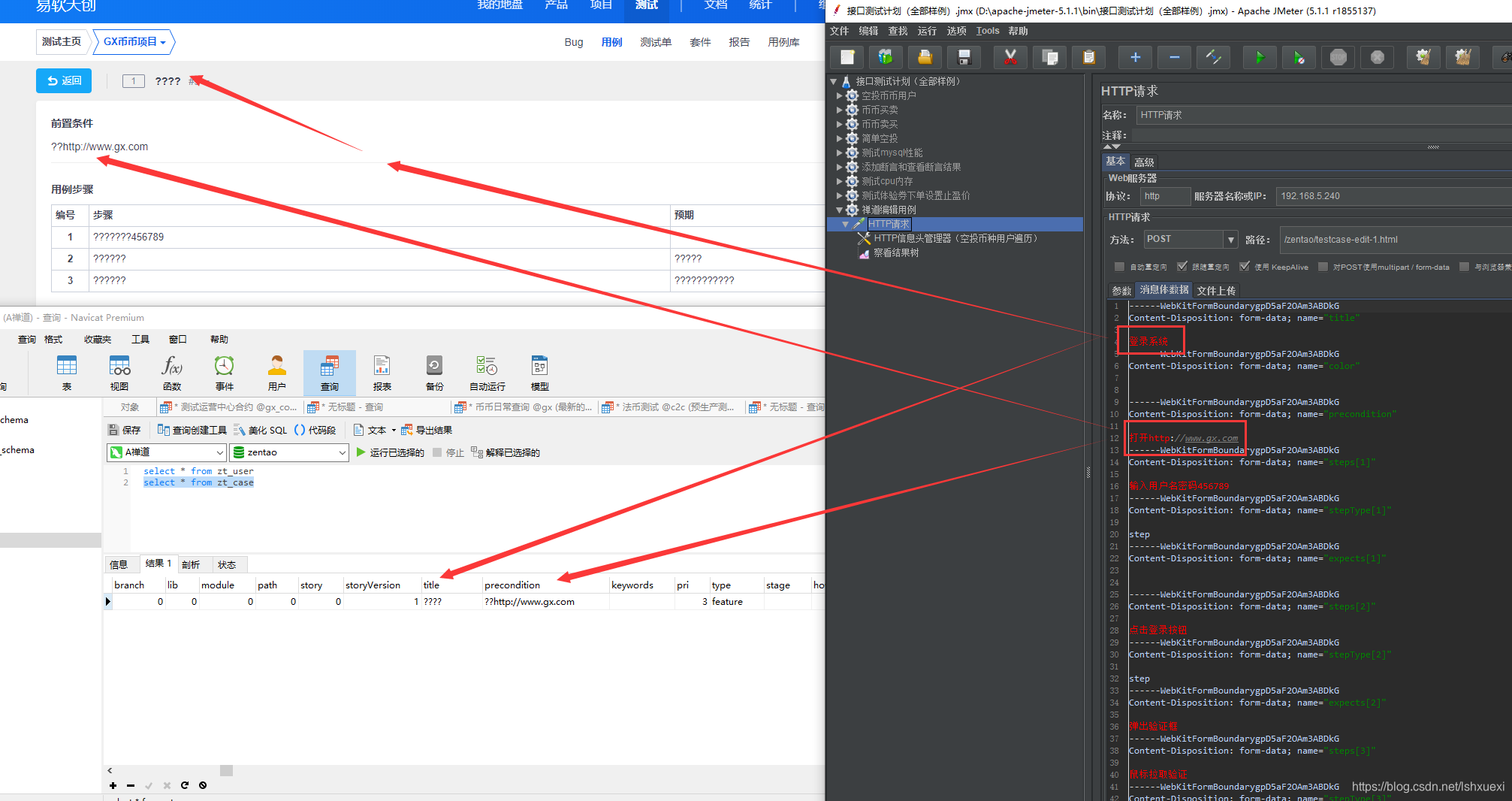The height and width of the screenshot is (801, 1512).
Task: Open Navicat 用户 (user) objects
Action: click(277, 373)
